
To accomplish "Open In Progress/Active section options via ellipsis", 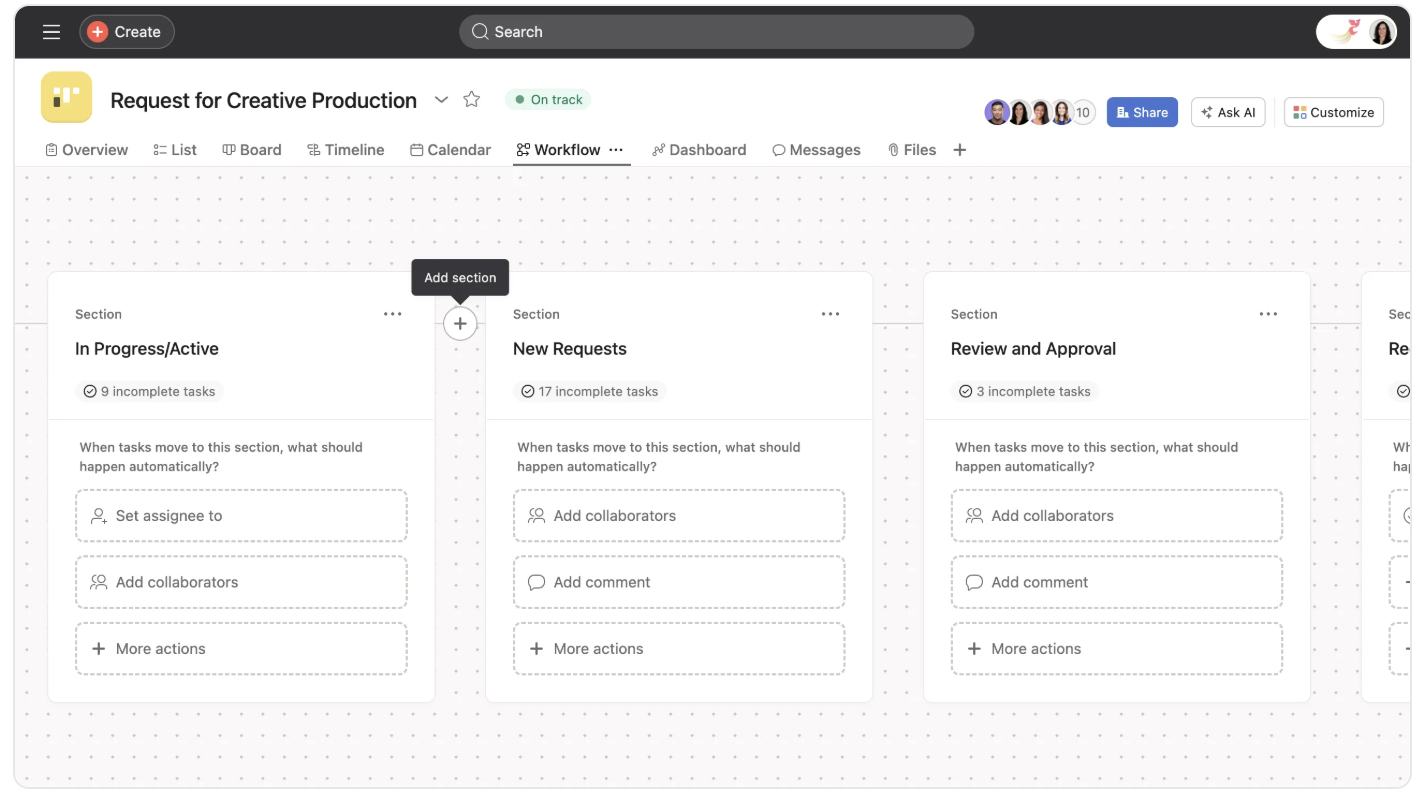I will coord(392,313).
